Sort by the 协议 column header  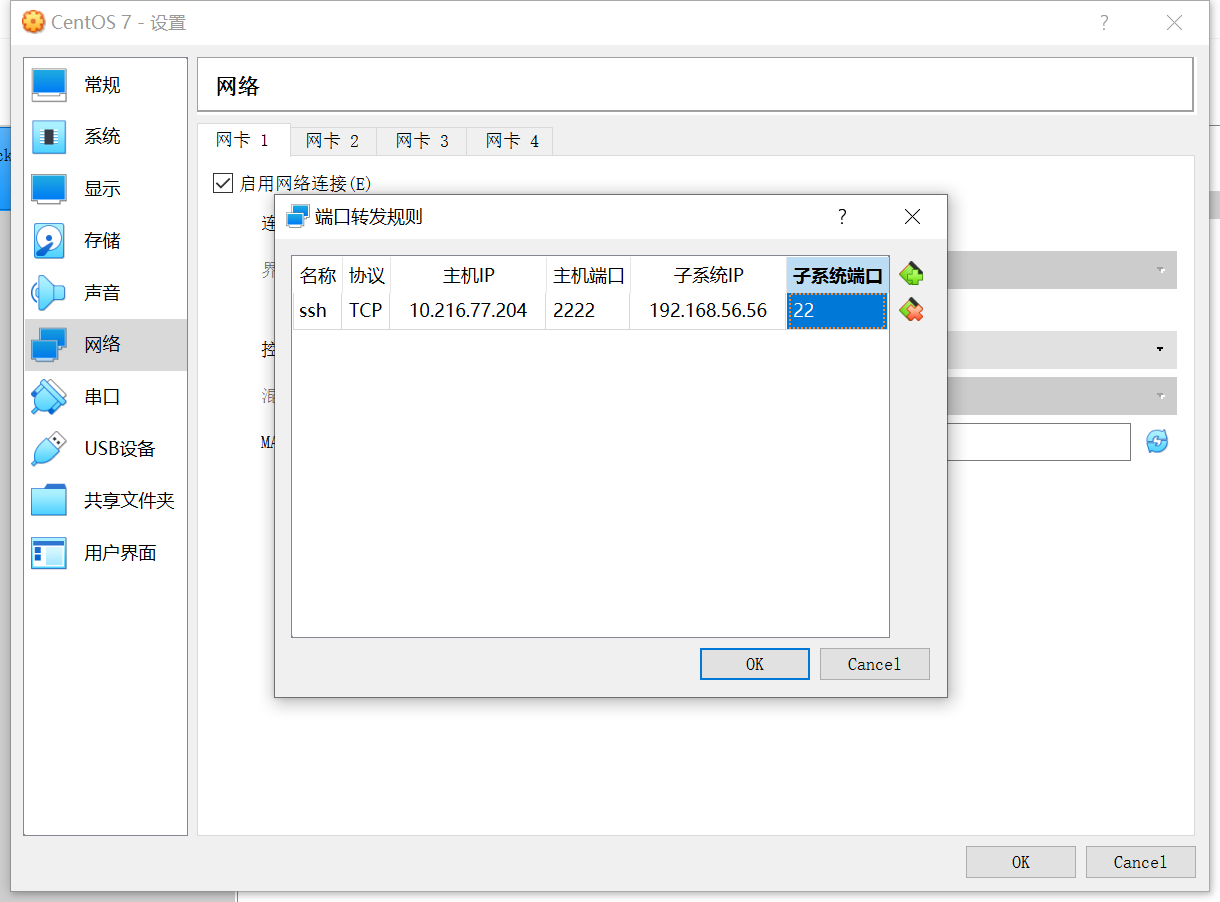tap(366, 275)
